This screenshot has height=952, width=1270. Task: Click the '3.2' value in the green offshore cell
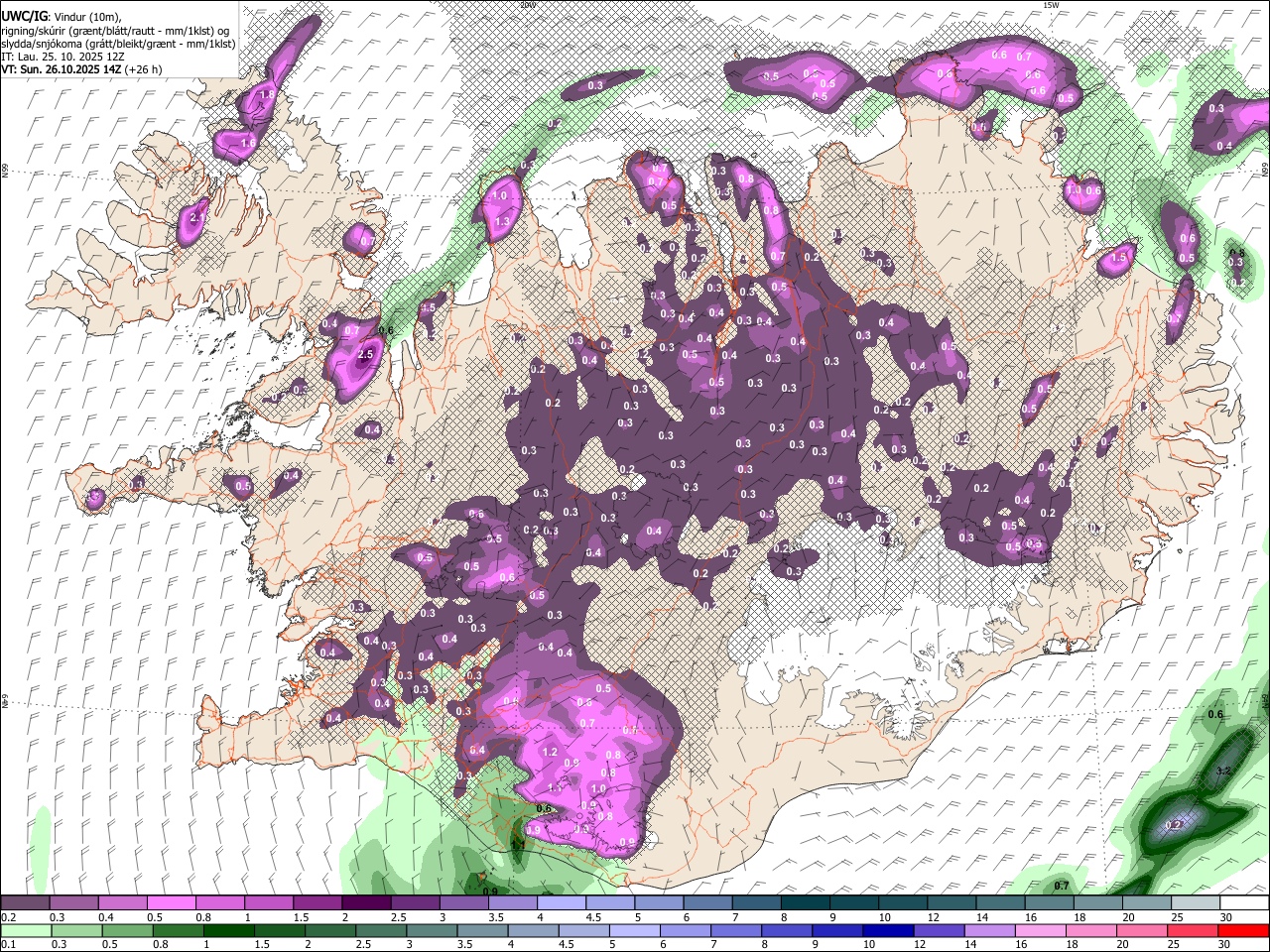point(1223,771)
